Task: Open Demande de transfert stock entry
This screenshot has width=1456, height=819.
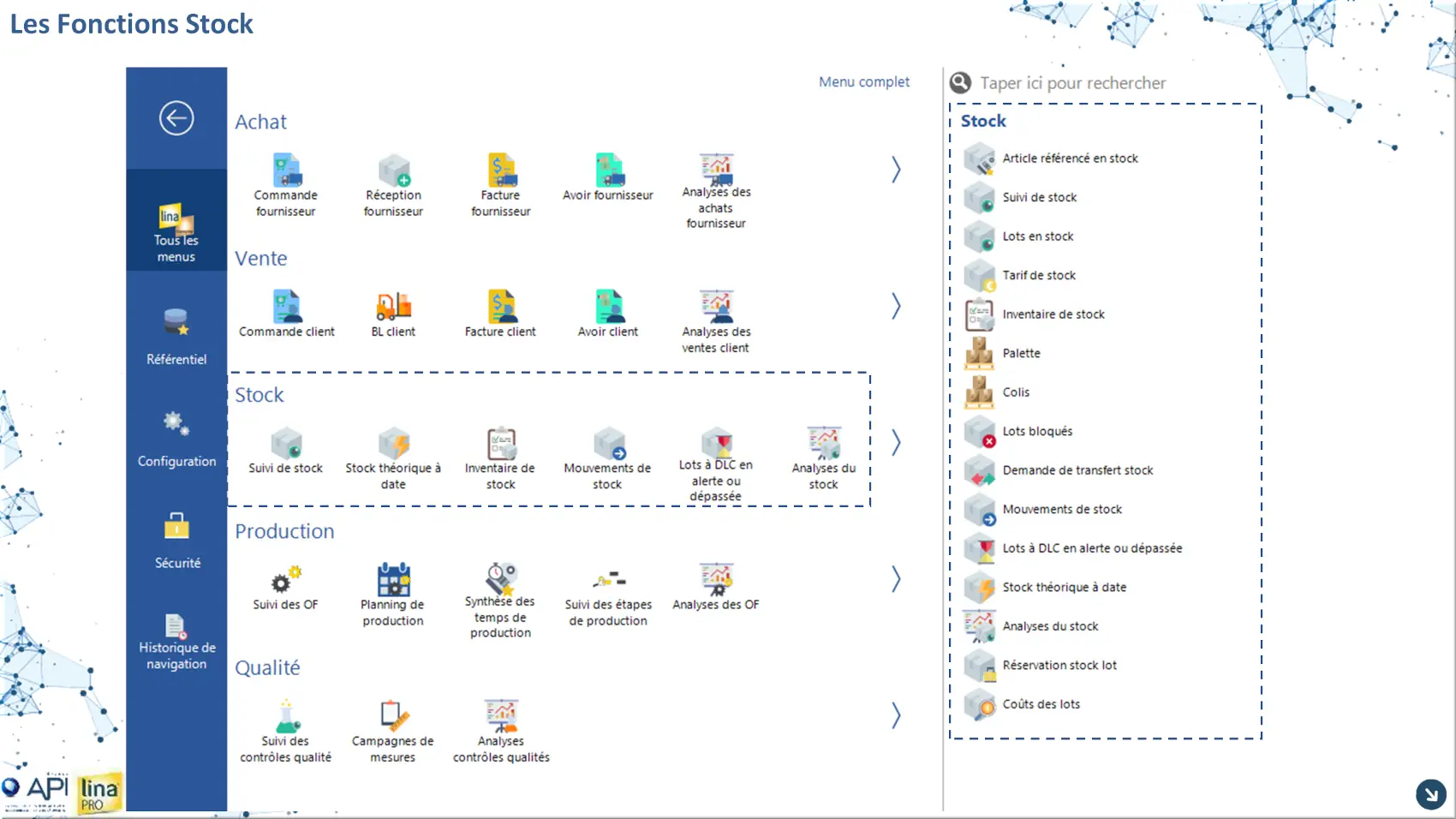Action: pyautogui.click(x=1077, y=470)
